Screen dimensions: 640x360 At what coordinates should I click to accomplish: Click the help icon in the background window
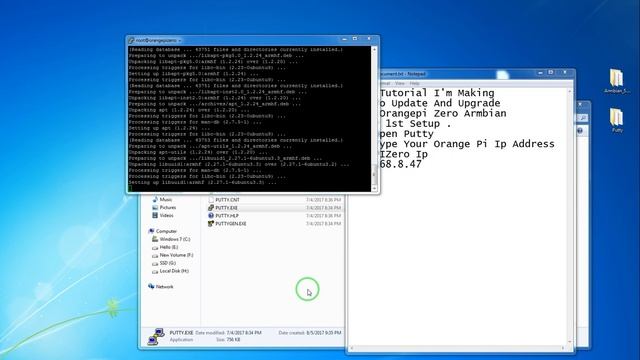click(580, 131)
